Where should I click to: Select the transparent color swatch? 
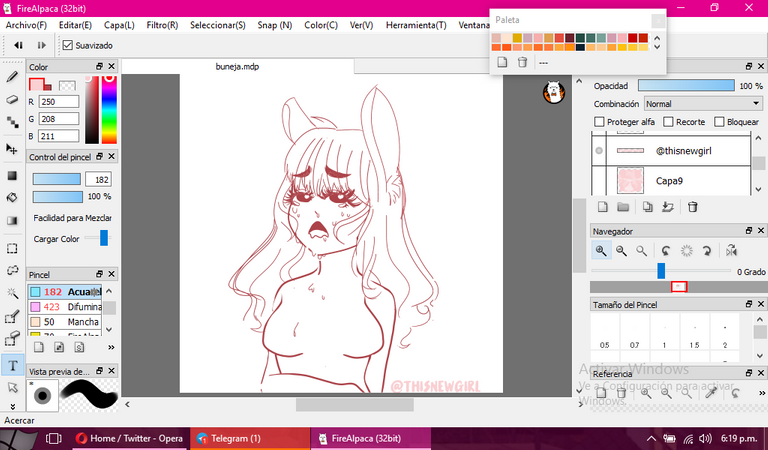(x=67, y=86)
